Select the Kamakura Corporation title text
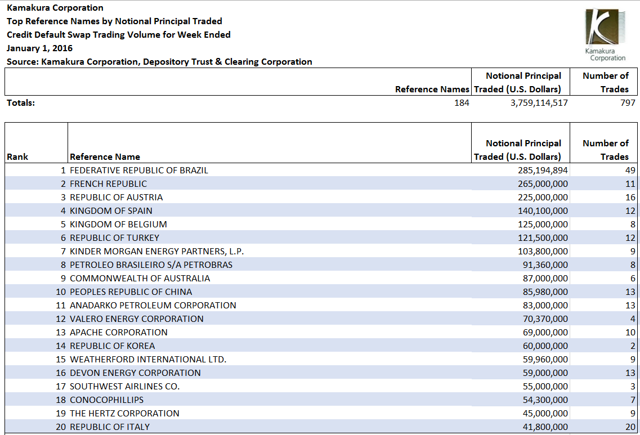 click(55, 8)
